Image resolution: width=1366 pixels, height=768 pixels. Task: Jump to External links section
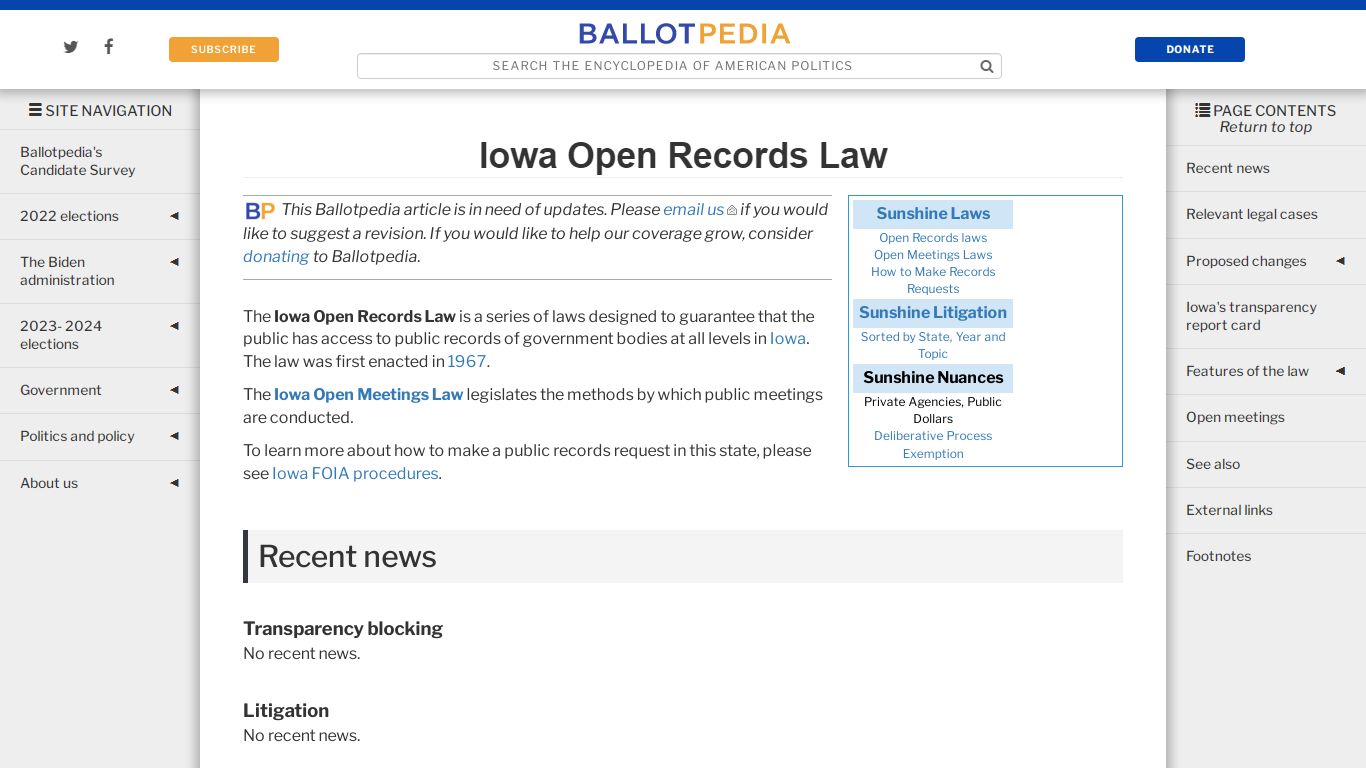click(1229, 510)
